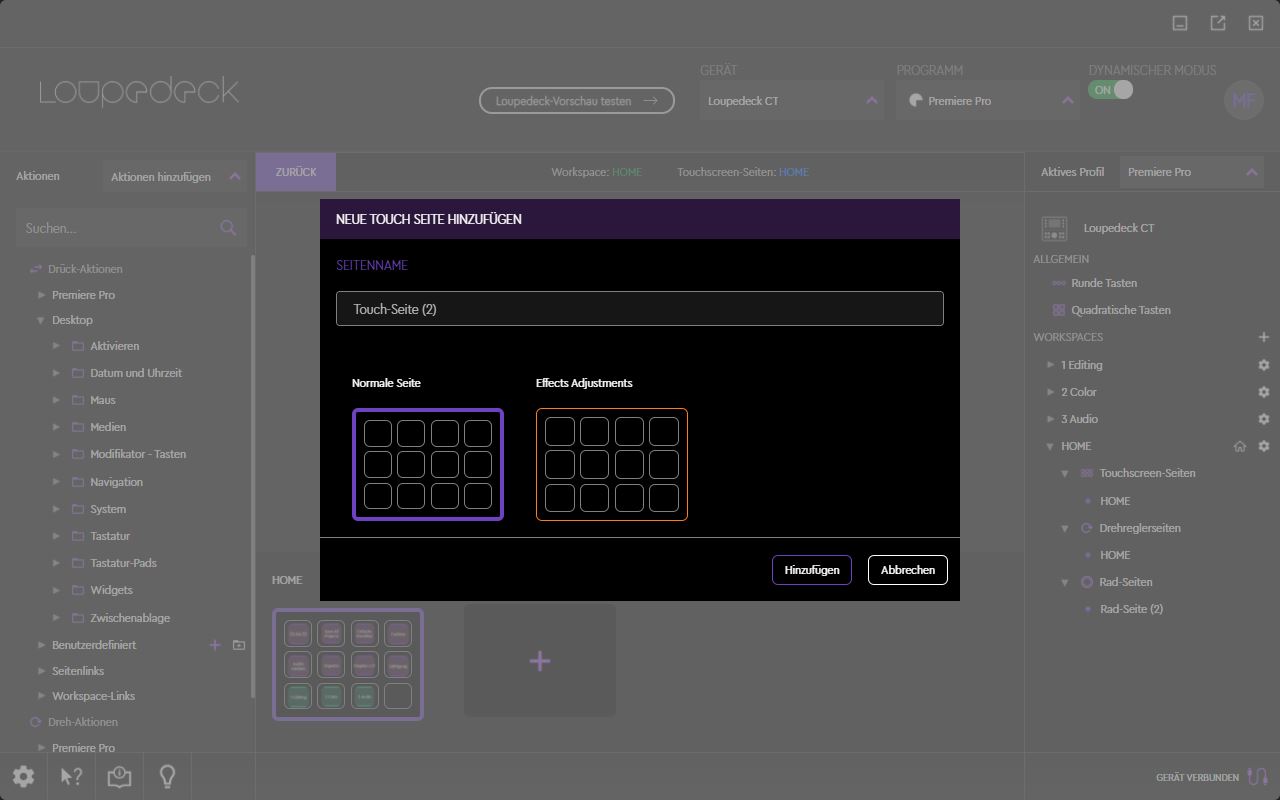1280x800 pixels.
Task: Expand the 2 Color workspace
Action: point(1050,392)
